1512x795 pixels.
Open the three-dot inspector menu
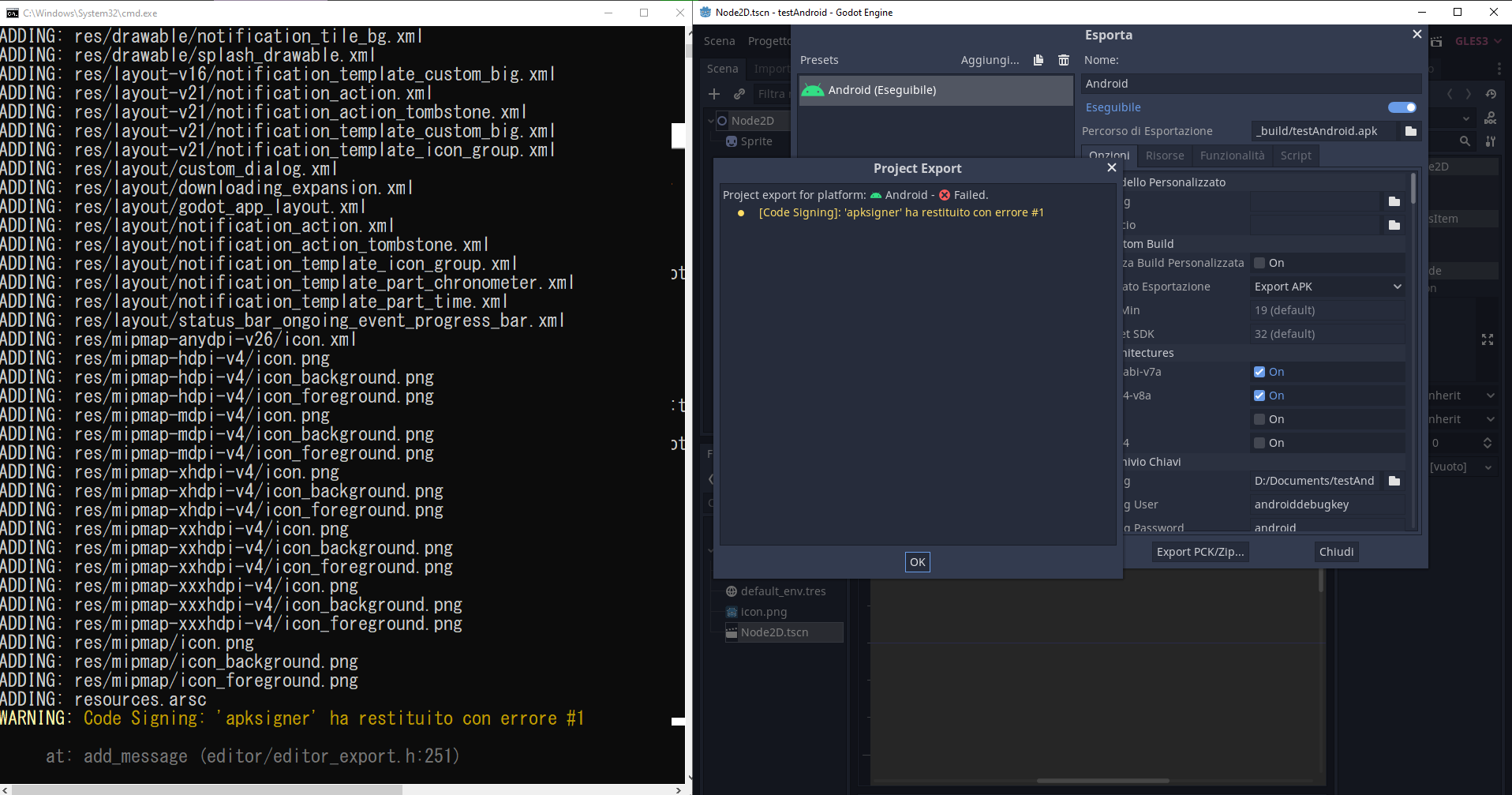click(x=1499, y=69)
